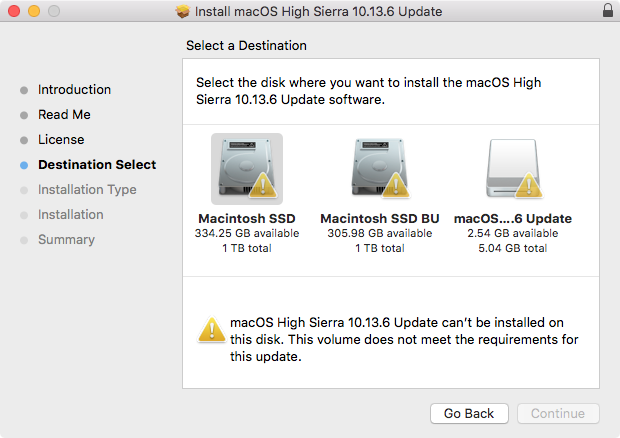The width and height of the screenshot is (620, 438).
Task: Click the Summary step in sidebar
Action: click(x=66, y=239)
